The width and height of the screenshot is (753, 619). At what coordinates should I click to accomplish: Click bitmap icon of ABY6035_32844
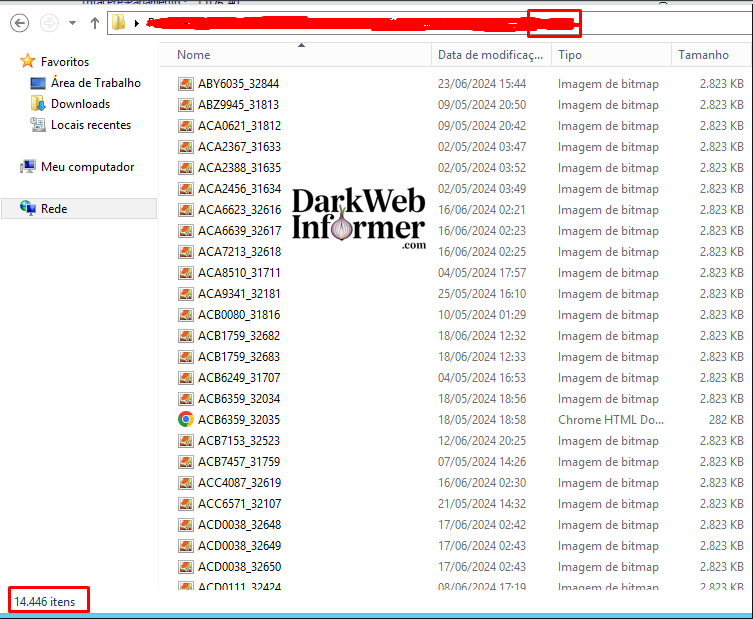tap(186, 84)
